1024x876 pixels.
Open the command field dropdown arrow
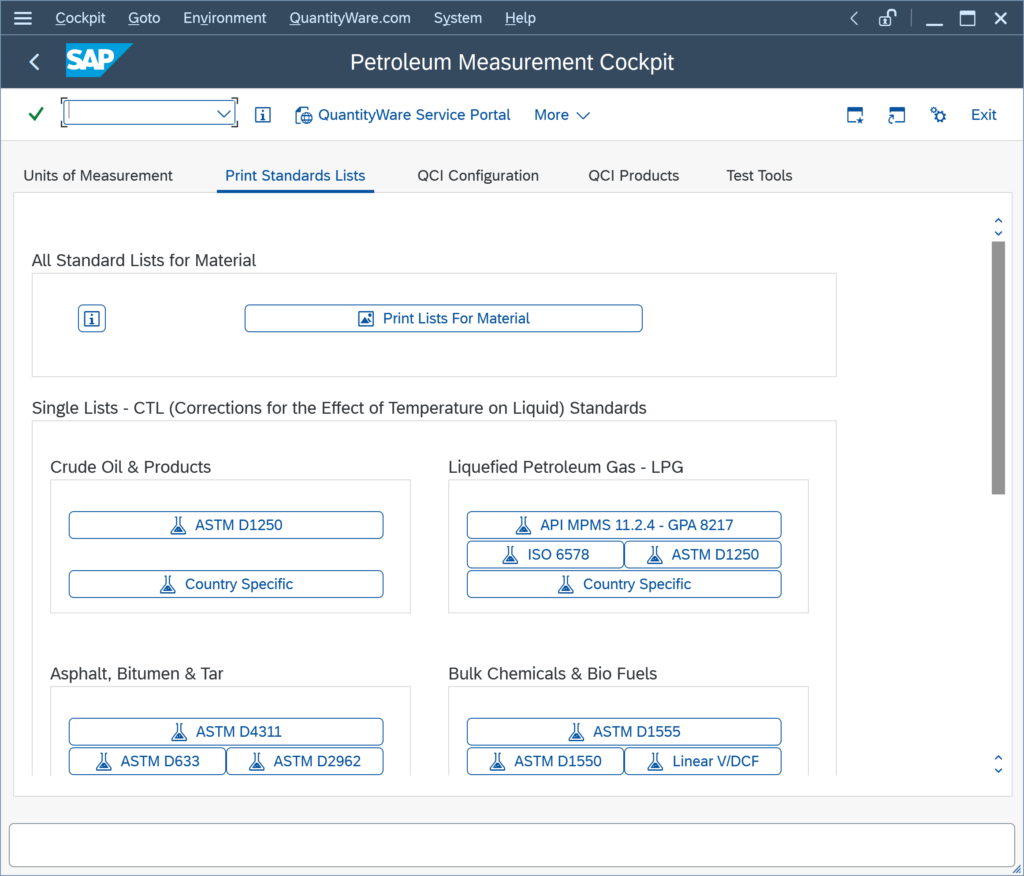[224, 114]
